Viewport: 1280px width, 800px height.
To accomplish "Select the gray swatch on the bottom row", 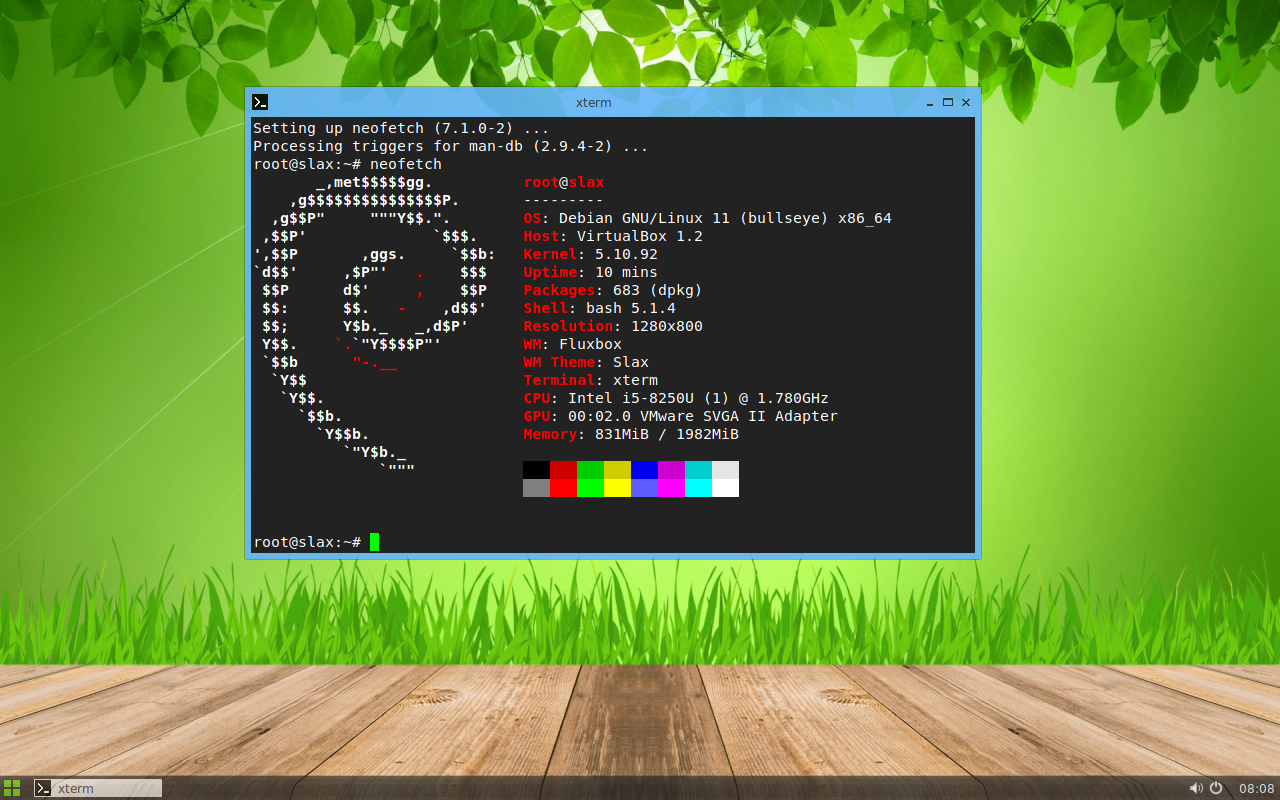I will point(536,489).
